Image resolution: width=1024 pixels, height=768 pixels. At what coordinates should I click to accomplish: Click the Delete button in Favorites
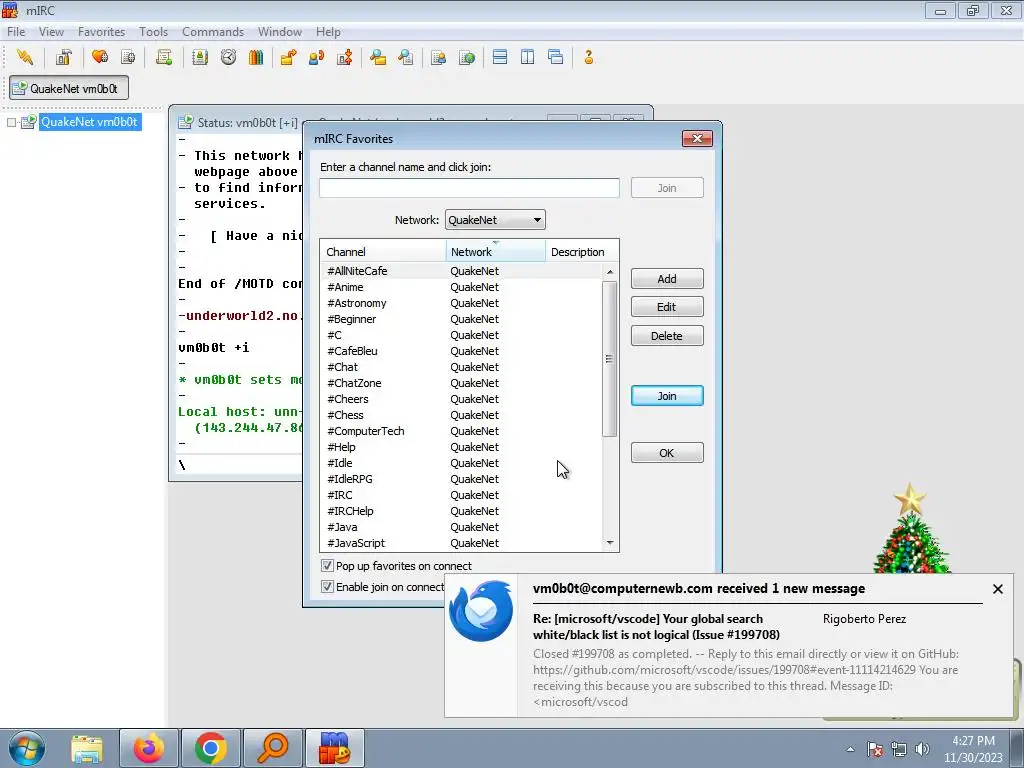(x=667, y=336)
